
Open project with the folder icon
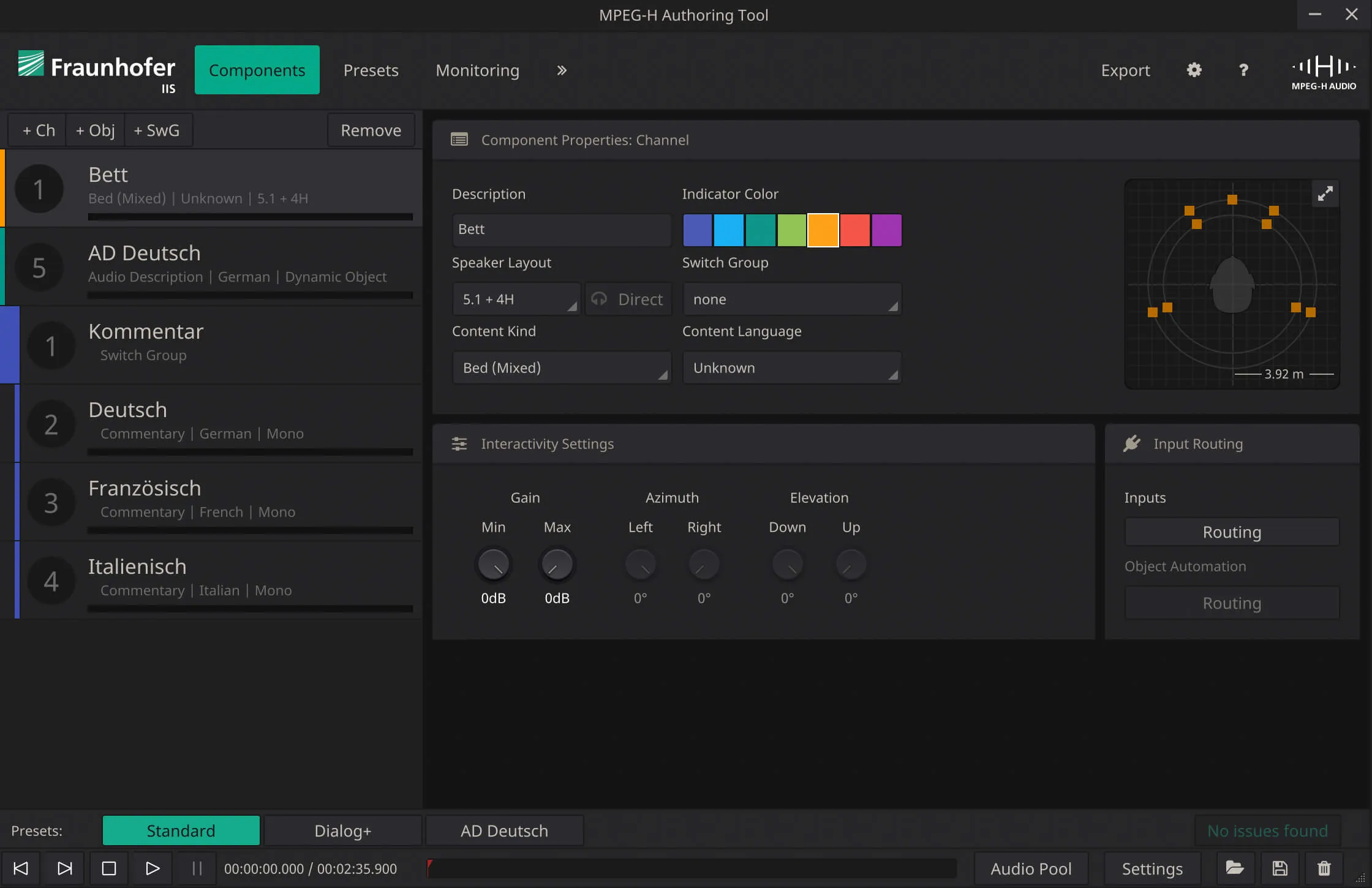pyautogui.click(x=1234, y=868)
